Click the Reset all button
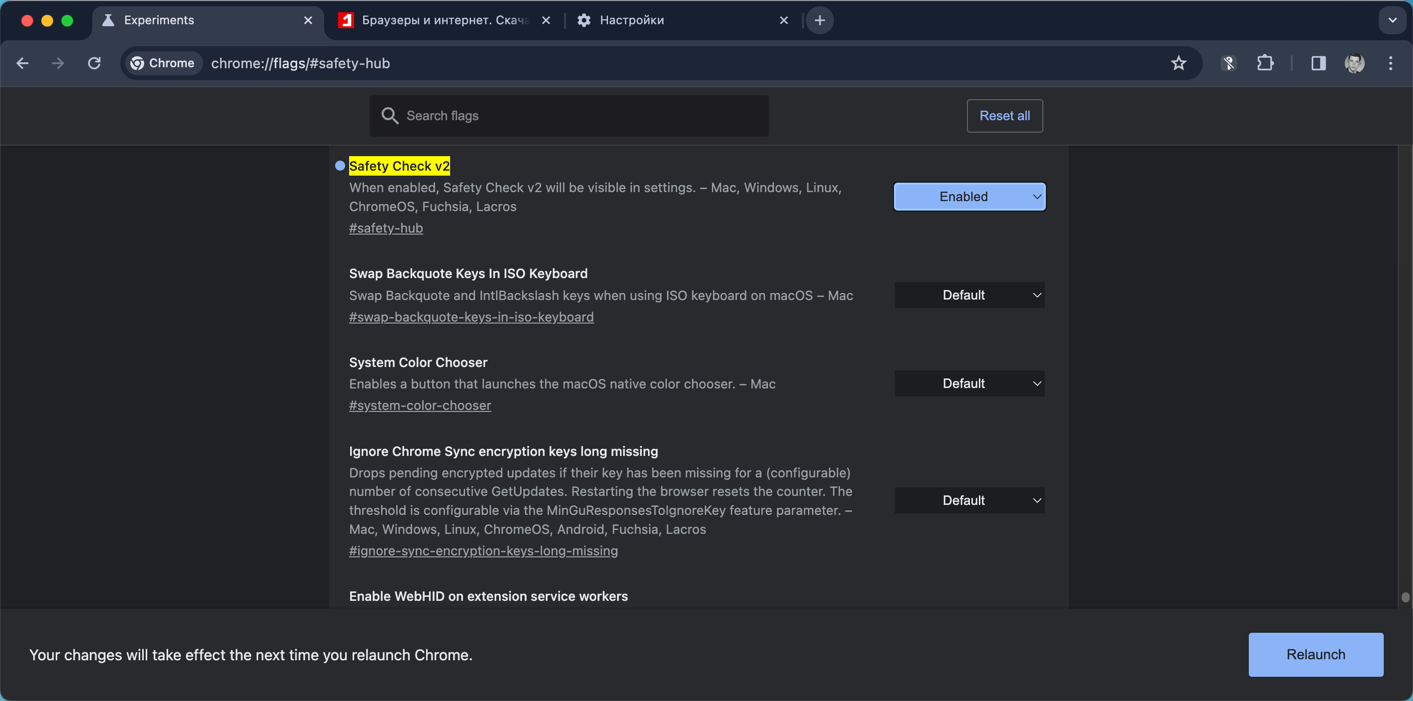Image resolution: width=1413 pixels, height=701 pixels. tap(1004, 116)
